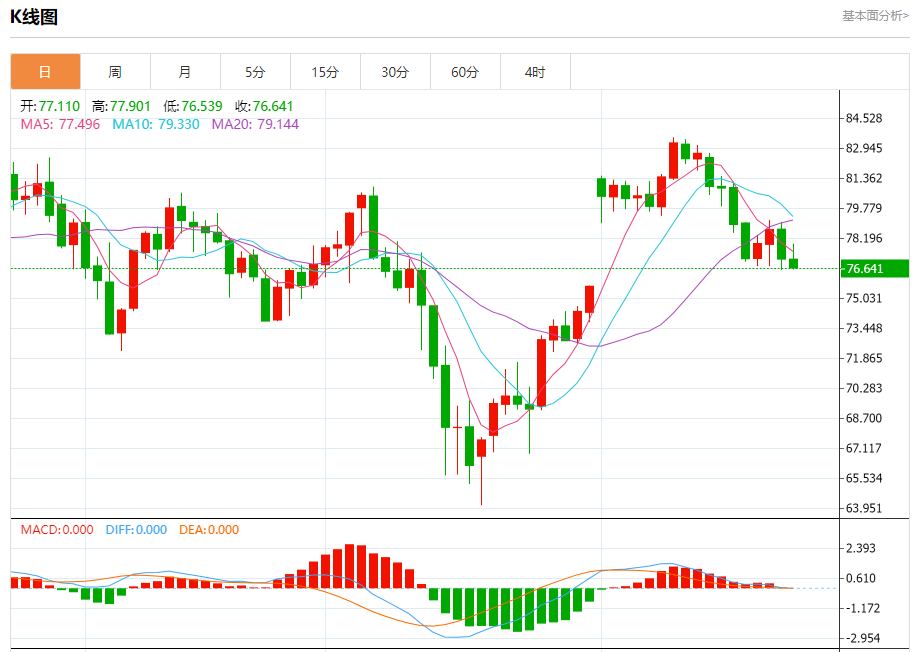Open the 30分 interval tab
This screenshot has width=918, height=652.
[395, 71]
